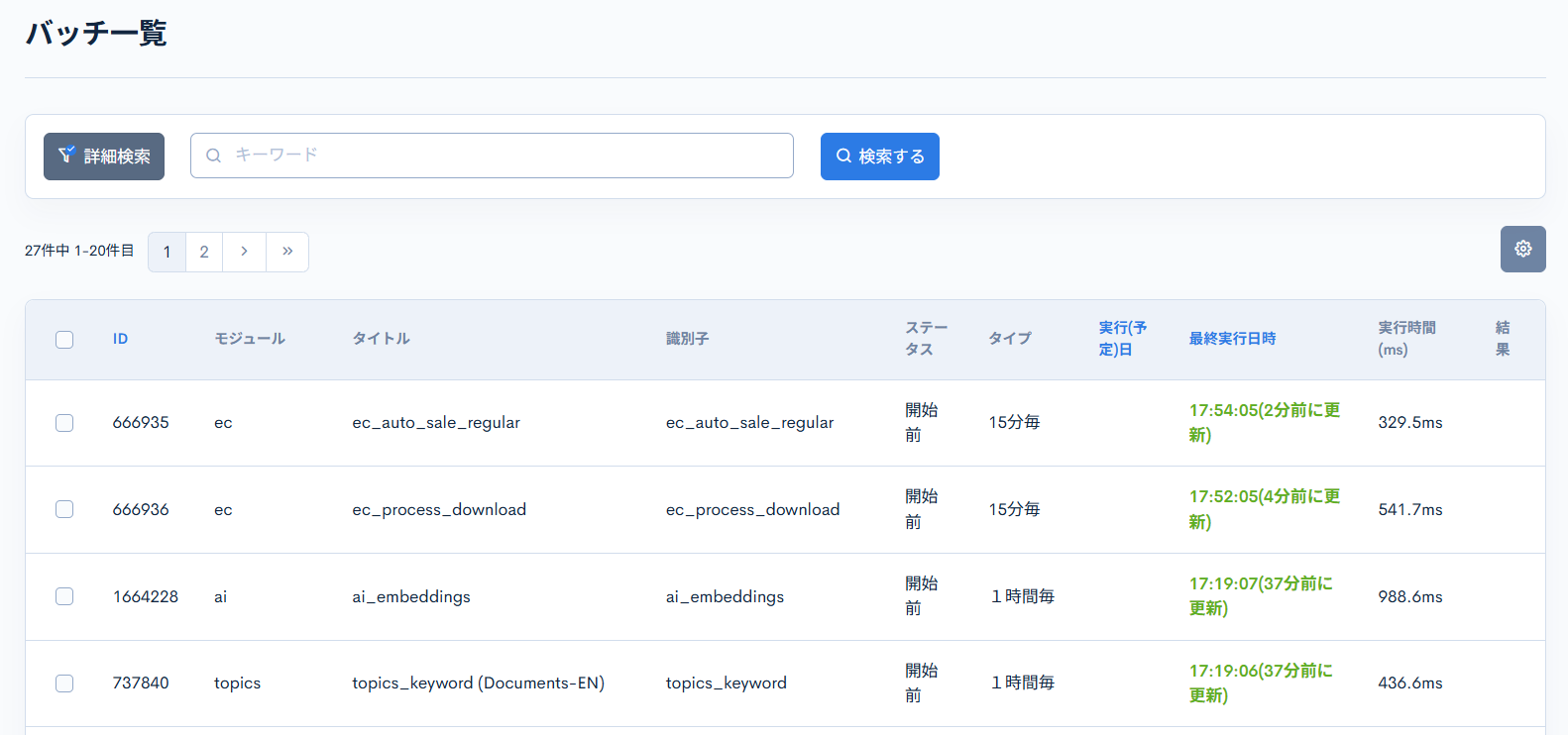The height and width of the screenshot is (735, 1568).
Task: Click the ai_embeddings title cell
Action: (411, 596)
